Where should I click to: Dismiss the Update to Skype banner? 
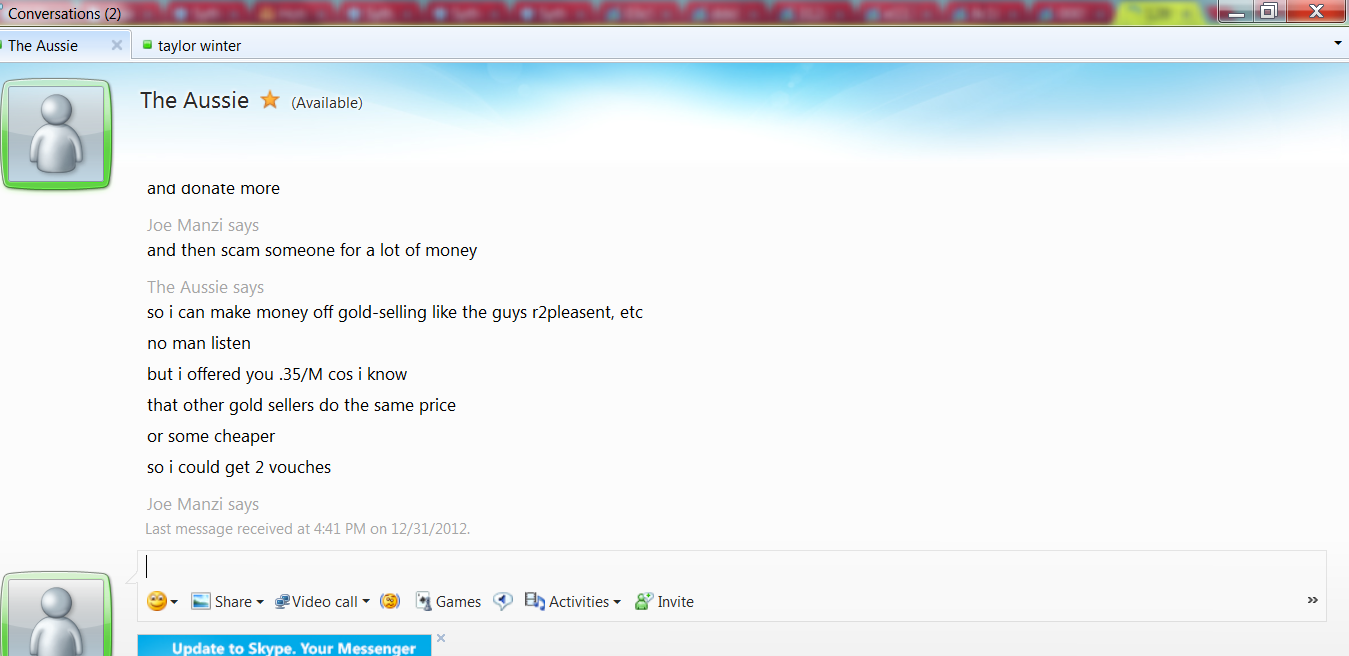(x=441, y=638)
